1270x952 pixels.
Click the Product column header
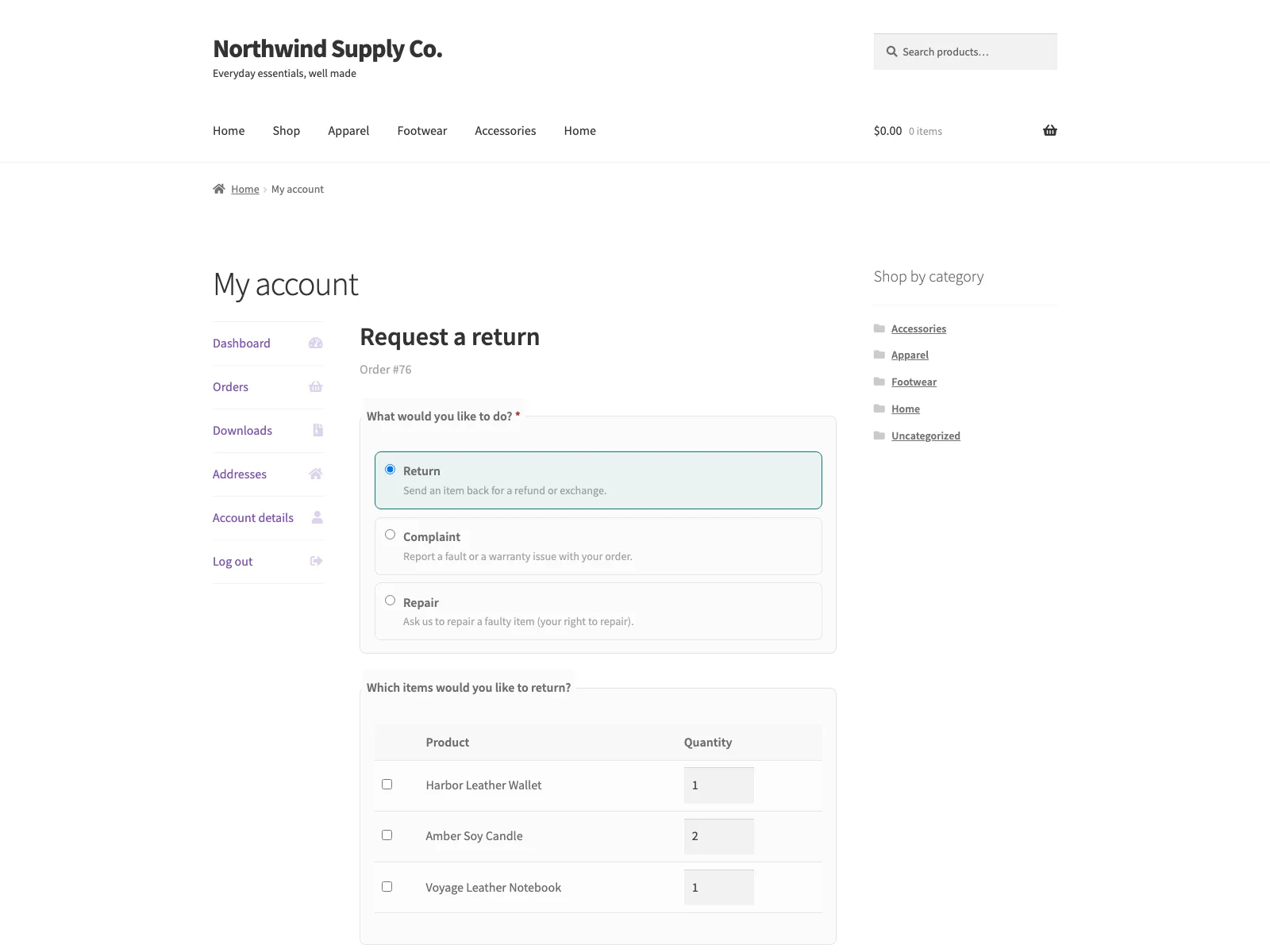448,743
